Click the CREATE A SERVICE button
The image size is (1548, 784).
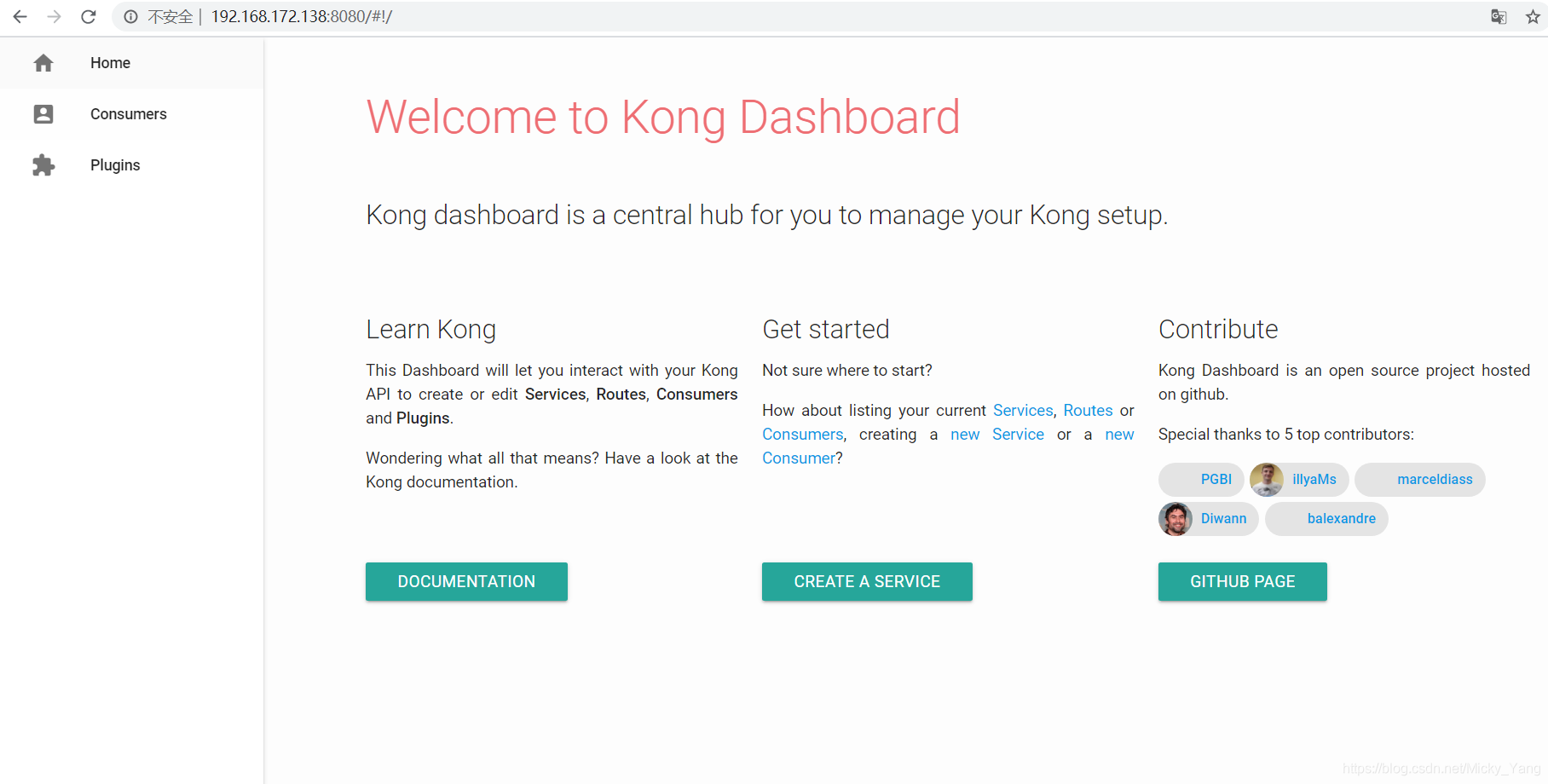coord(867,581)
